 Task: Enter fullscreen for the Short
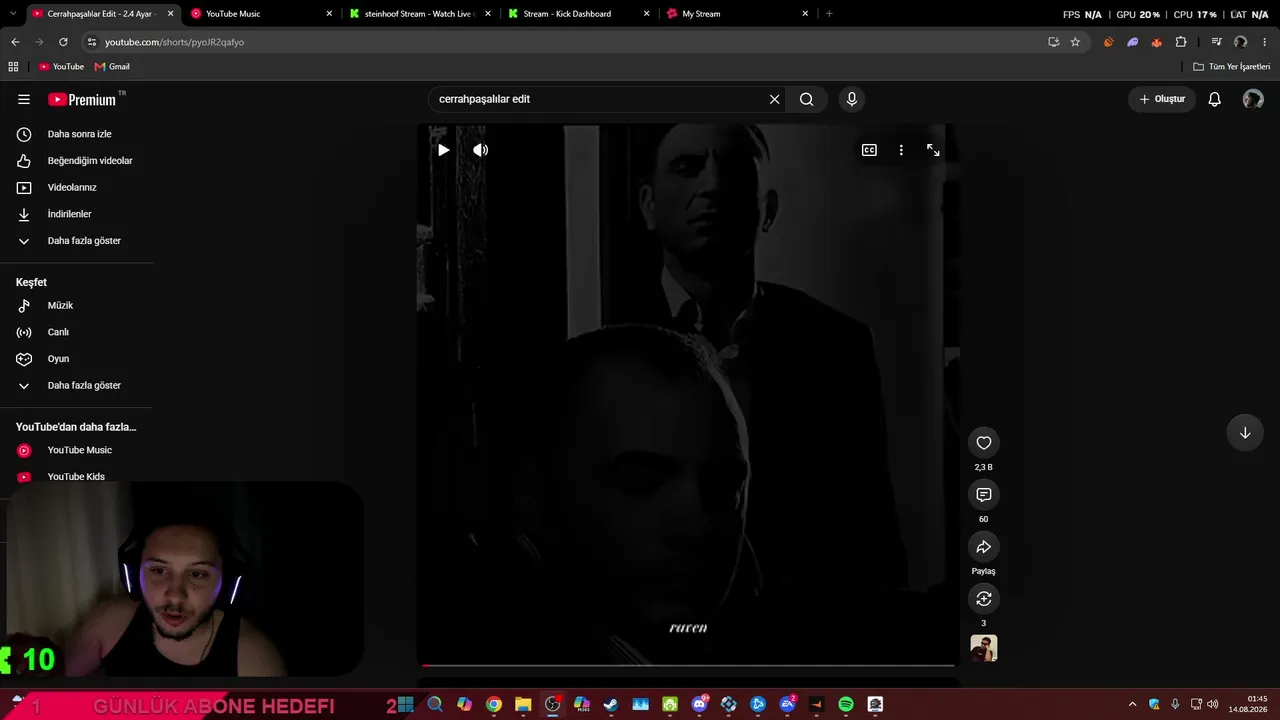click(933, 150)
